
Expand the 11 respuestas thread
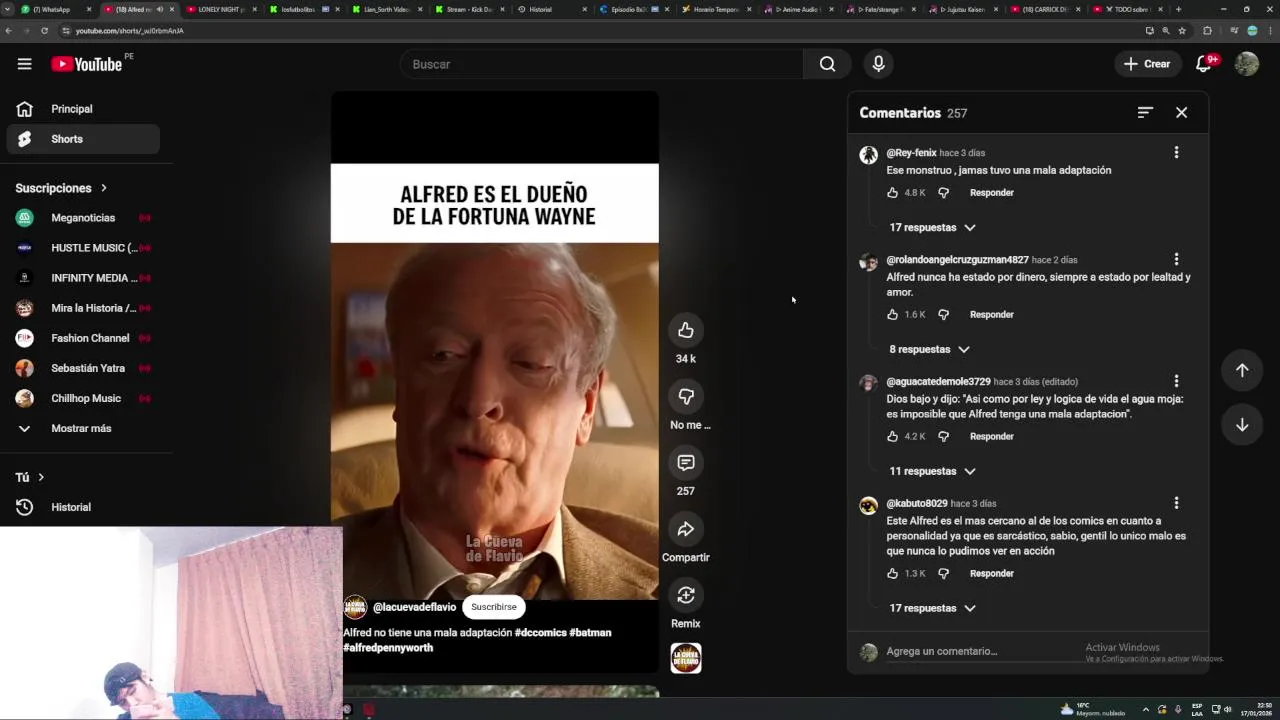coord(932,471)
